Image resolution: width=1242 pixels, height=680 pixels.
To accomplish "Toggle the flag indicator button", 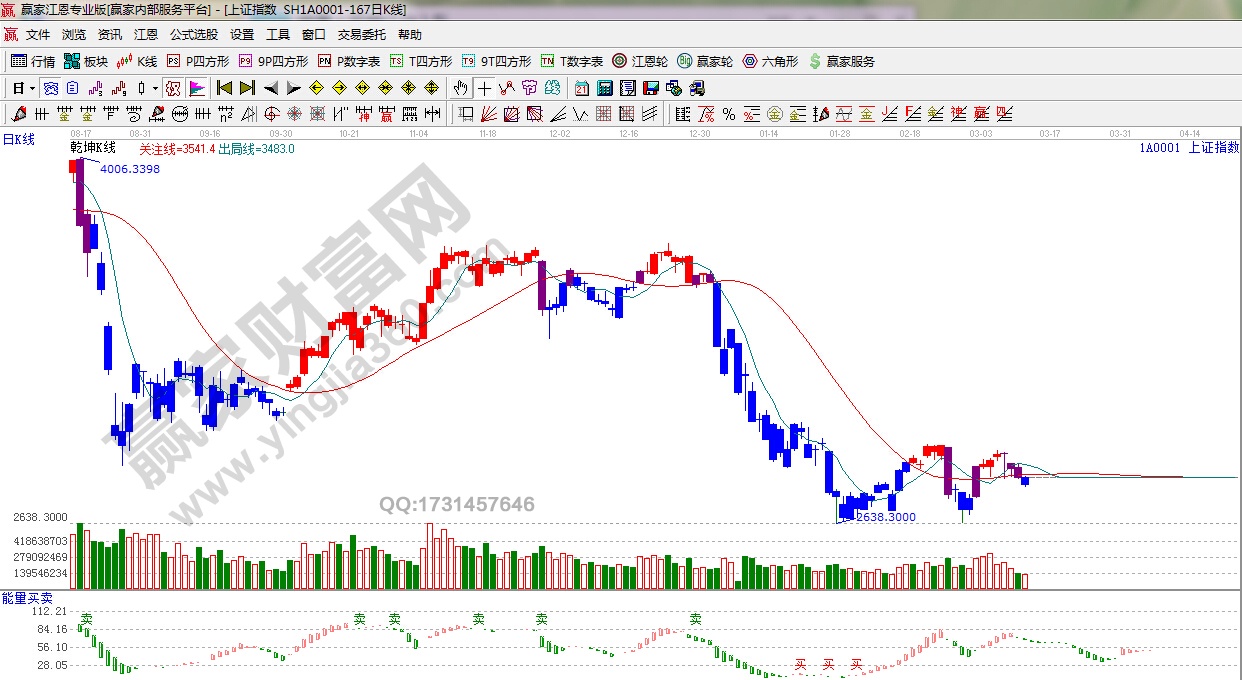I will pos(196,88).
